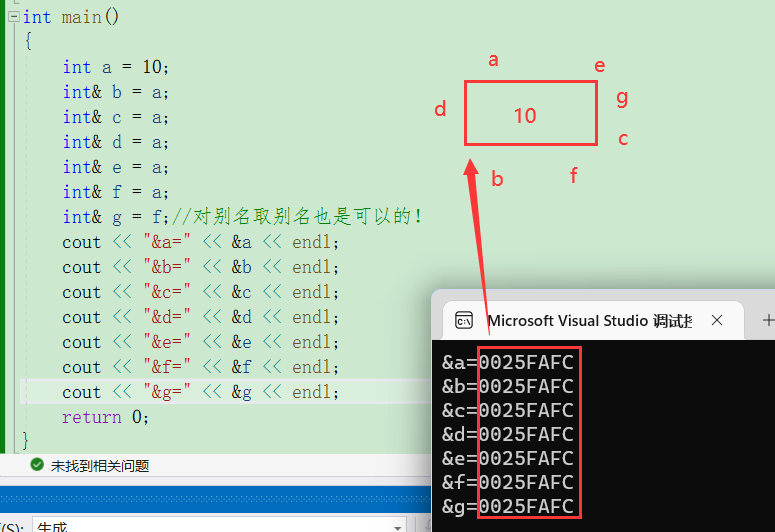775x532 pixels.
Task: Click console output line '&f=0025FAFC'
Action: point(508,482)
